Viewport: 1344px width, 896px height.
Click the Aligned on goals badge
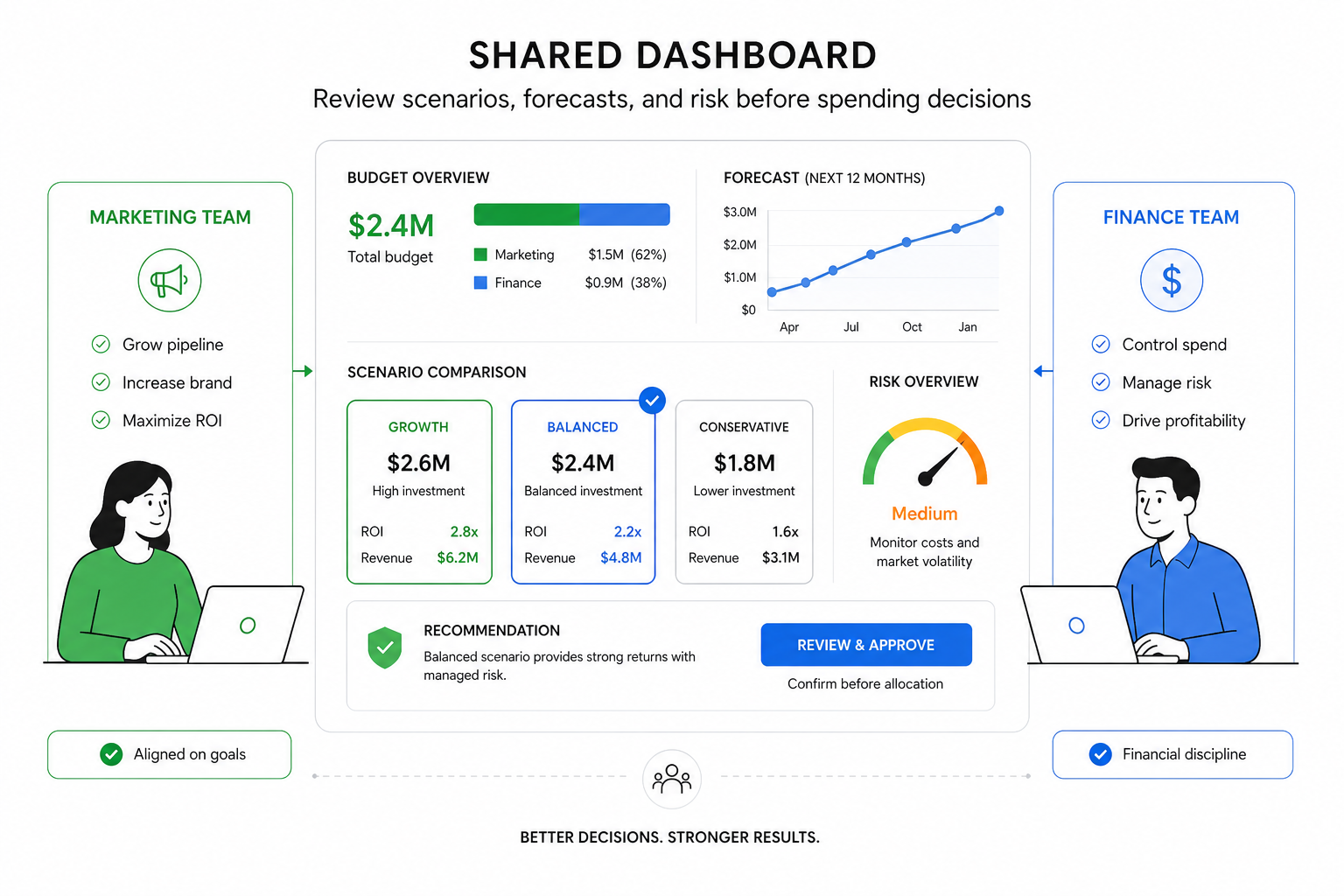pyautogui.click(x=169, y=754)
